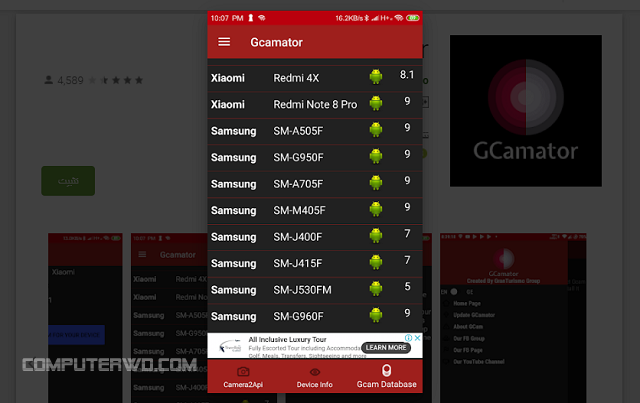The height and width of the screenshot is (403, 640).
Task: Open the GCamator logo image in background page
Action: (x=526, y=111)
